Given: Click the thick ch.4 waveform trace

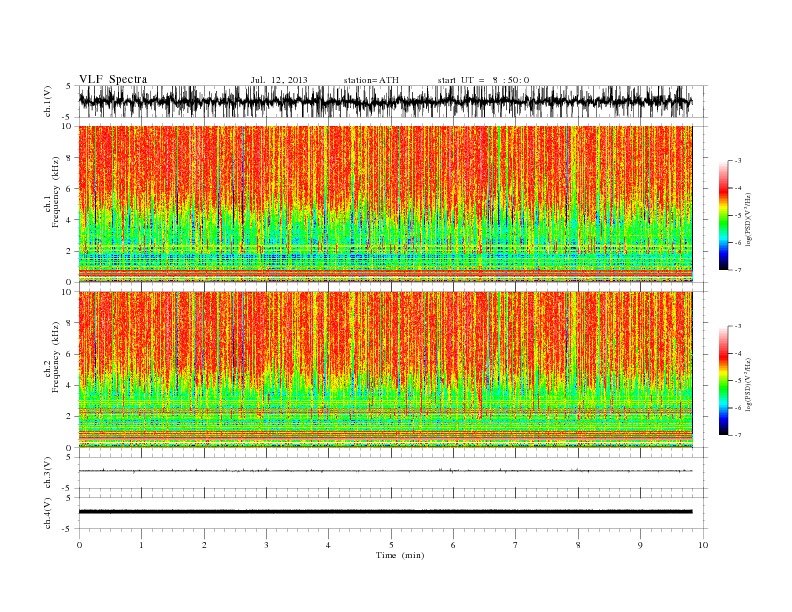Looking at the screenshot, I should pos(385,512).
